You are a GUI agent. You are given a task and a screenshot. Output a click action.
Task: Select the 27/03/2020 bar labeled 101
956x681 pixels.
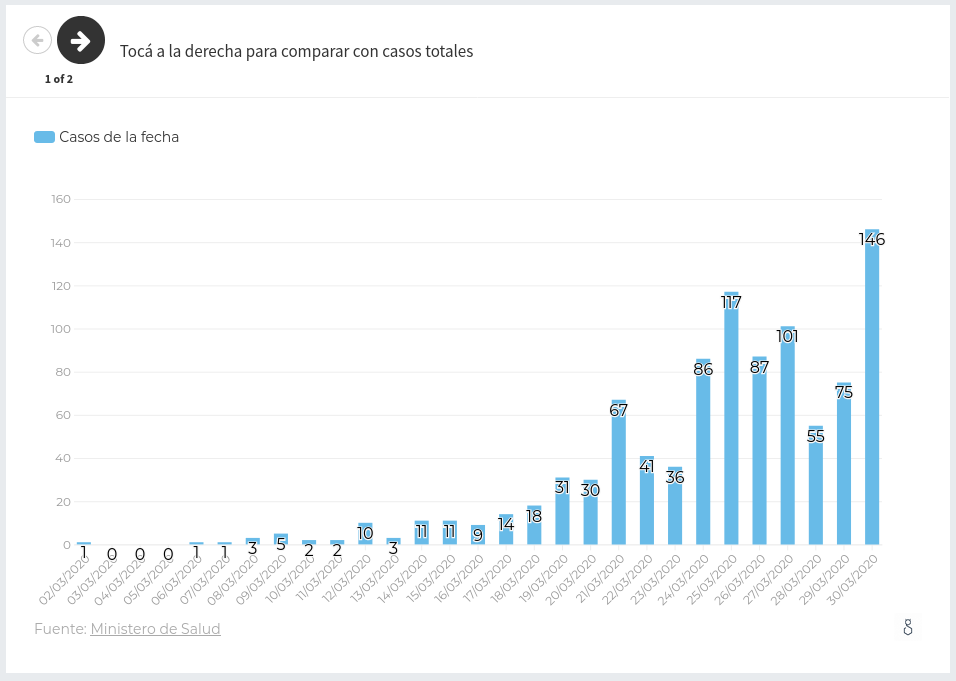pyautogui.click(x=787, y=435)
